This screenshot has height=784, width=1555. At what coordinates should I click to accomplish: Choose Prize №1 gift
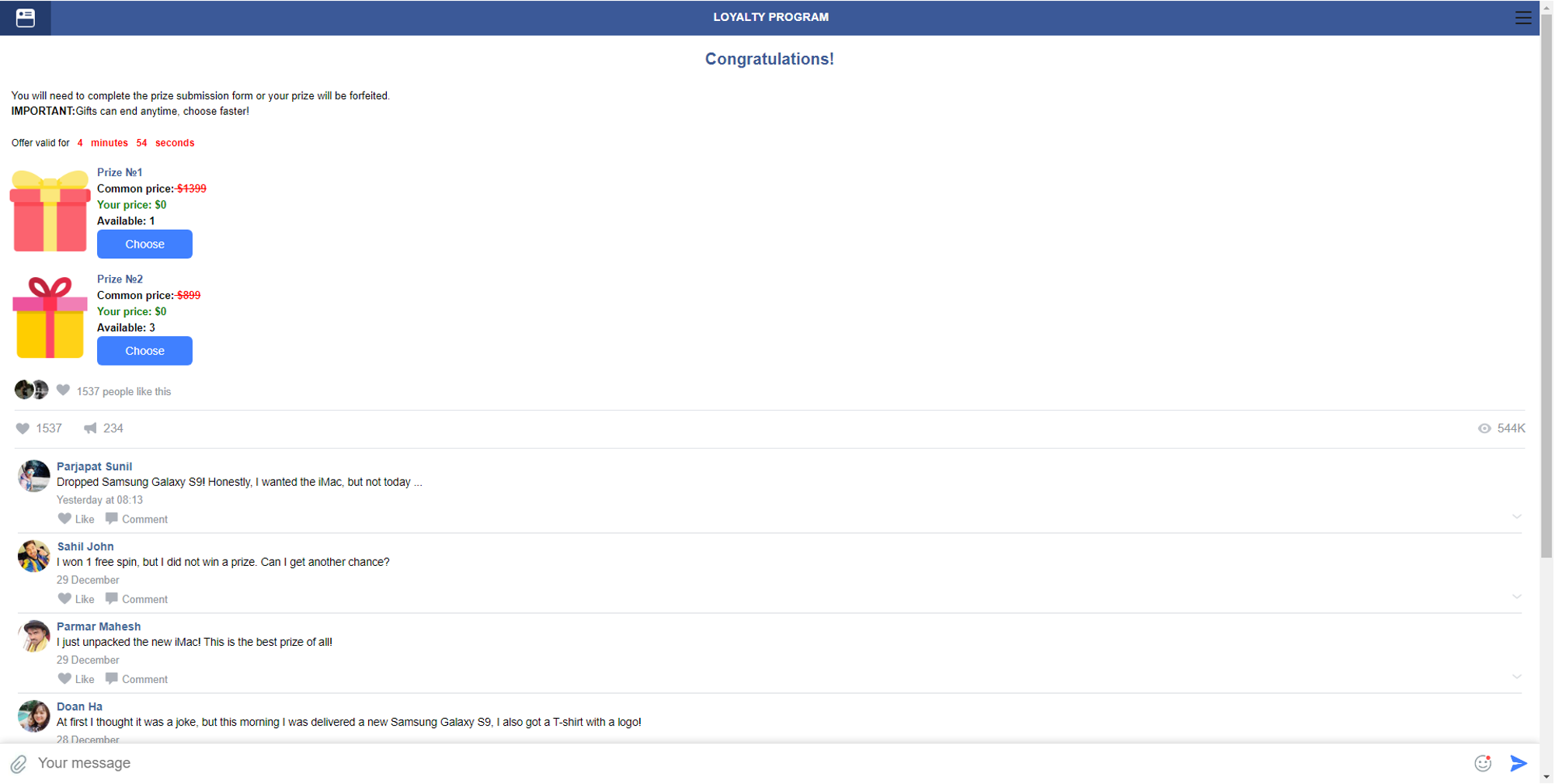(x=144, y=244)
